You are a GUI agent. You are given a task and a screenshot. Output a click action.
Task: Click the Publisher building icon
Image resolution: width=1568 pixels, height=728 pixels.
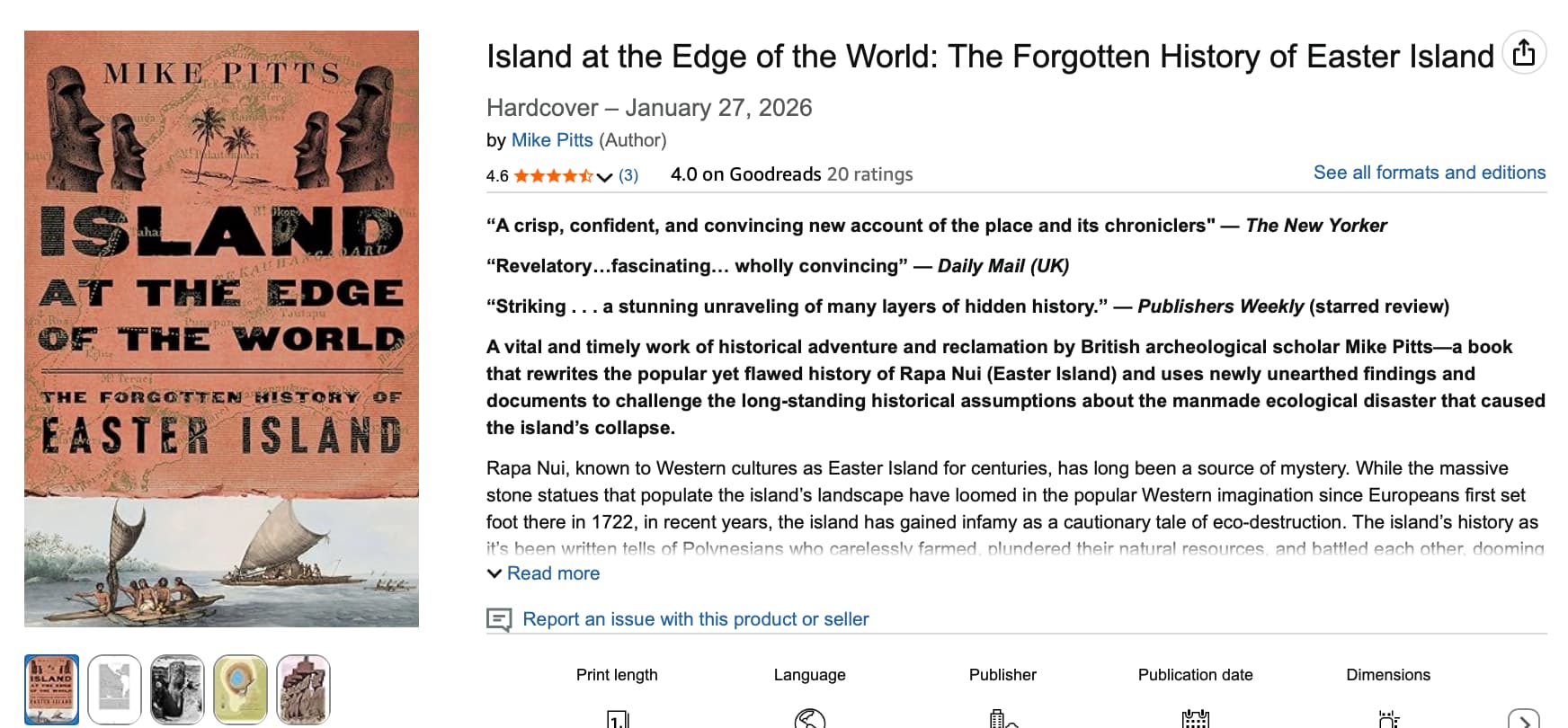(x=1002, y=719)
